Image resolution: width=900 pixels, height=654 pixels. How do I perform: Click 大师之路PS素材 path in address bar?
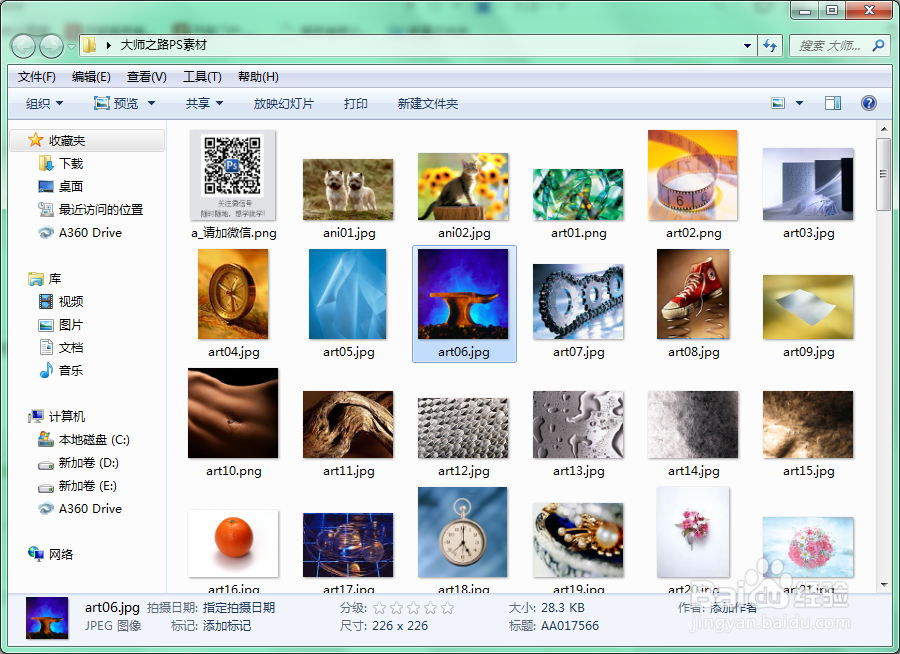click(x=163, y=45)
